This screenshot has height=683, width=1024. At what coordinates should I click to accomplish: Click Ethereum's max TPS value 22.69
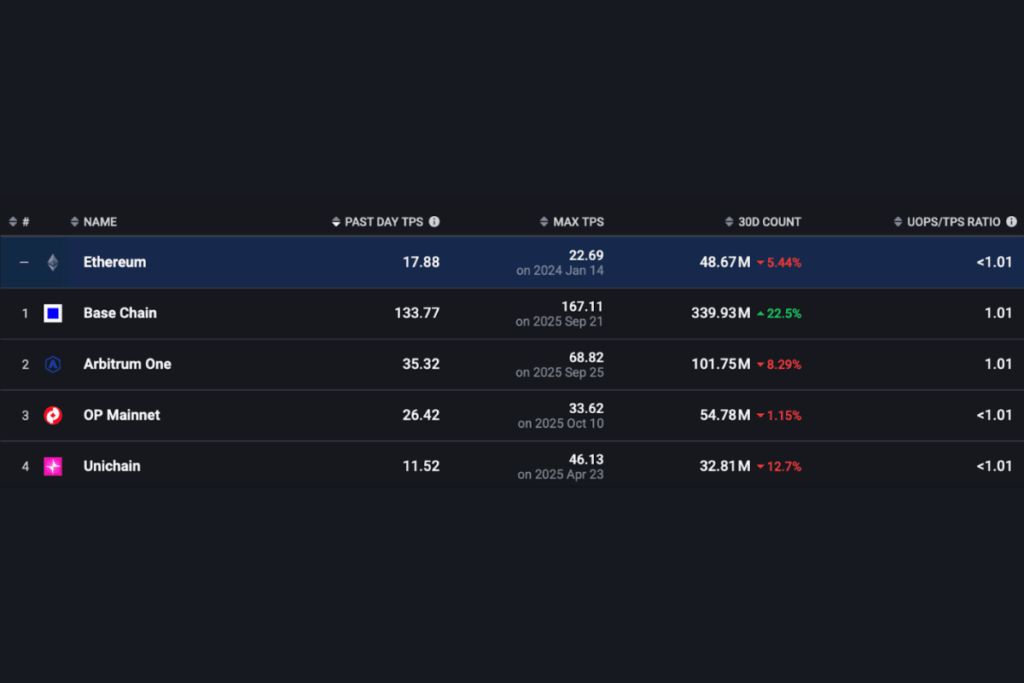[586, 255]
